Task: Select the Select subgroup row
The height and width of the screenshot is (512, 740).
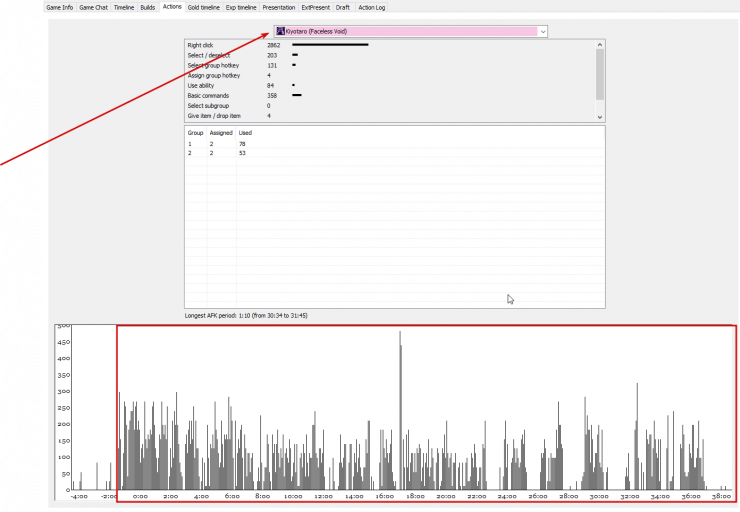Action: 390,106
